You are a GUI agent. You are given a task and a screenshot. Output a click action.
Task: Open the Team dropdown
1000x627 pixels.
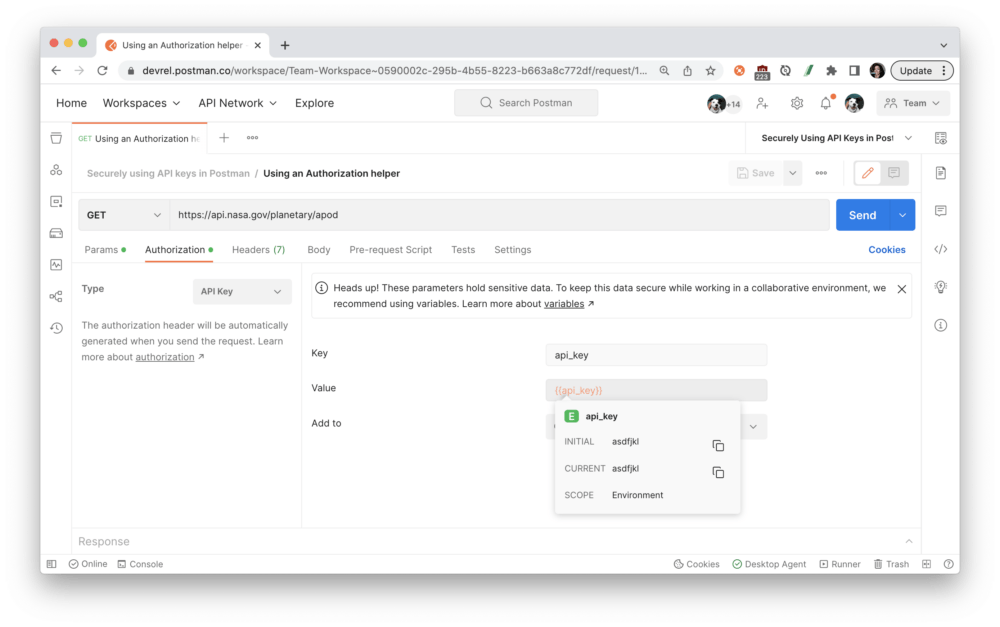point(913,103)
